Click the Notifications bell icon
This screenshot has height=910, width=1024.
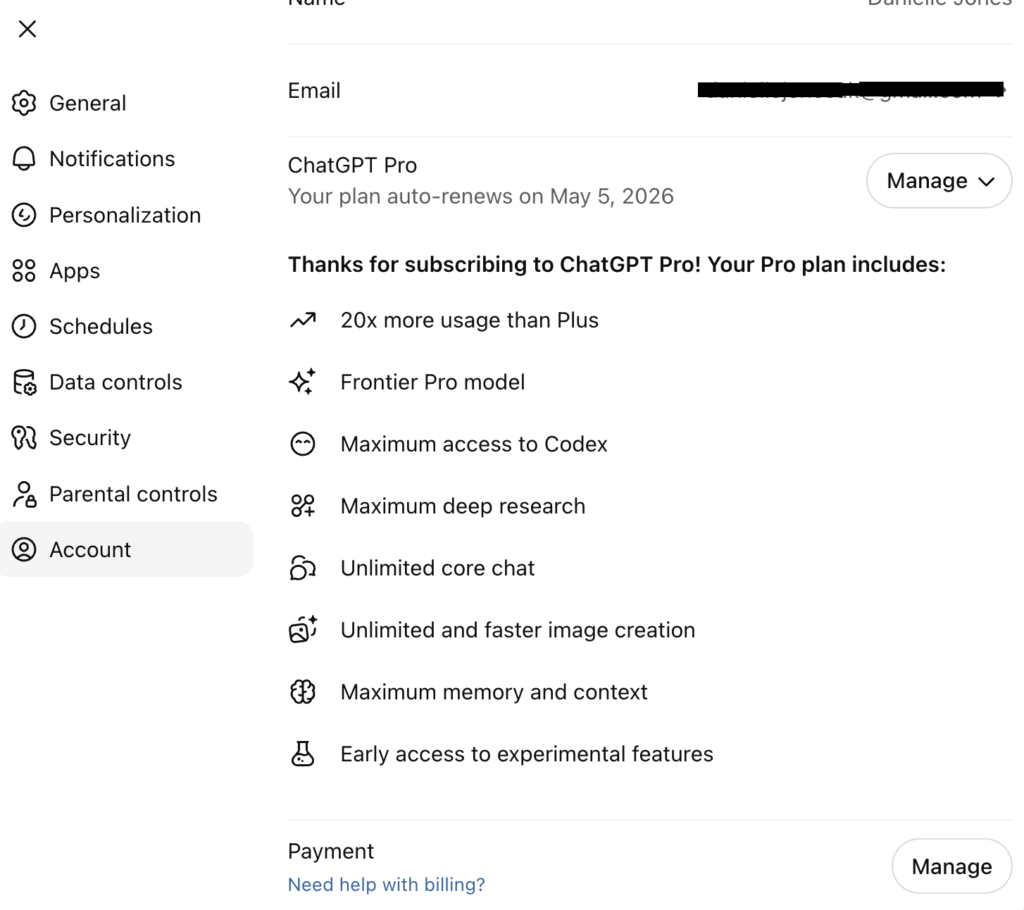[24, 159]
